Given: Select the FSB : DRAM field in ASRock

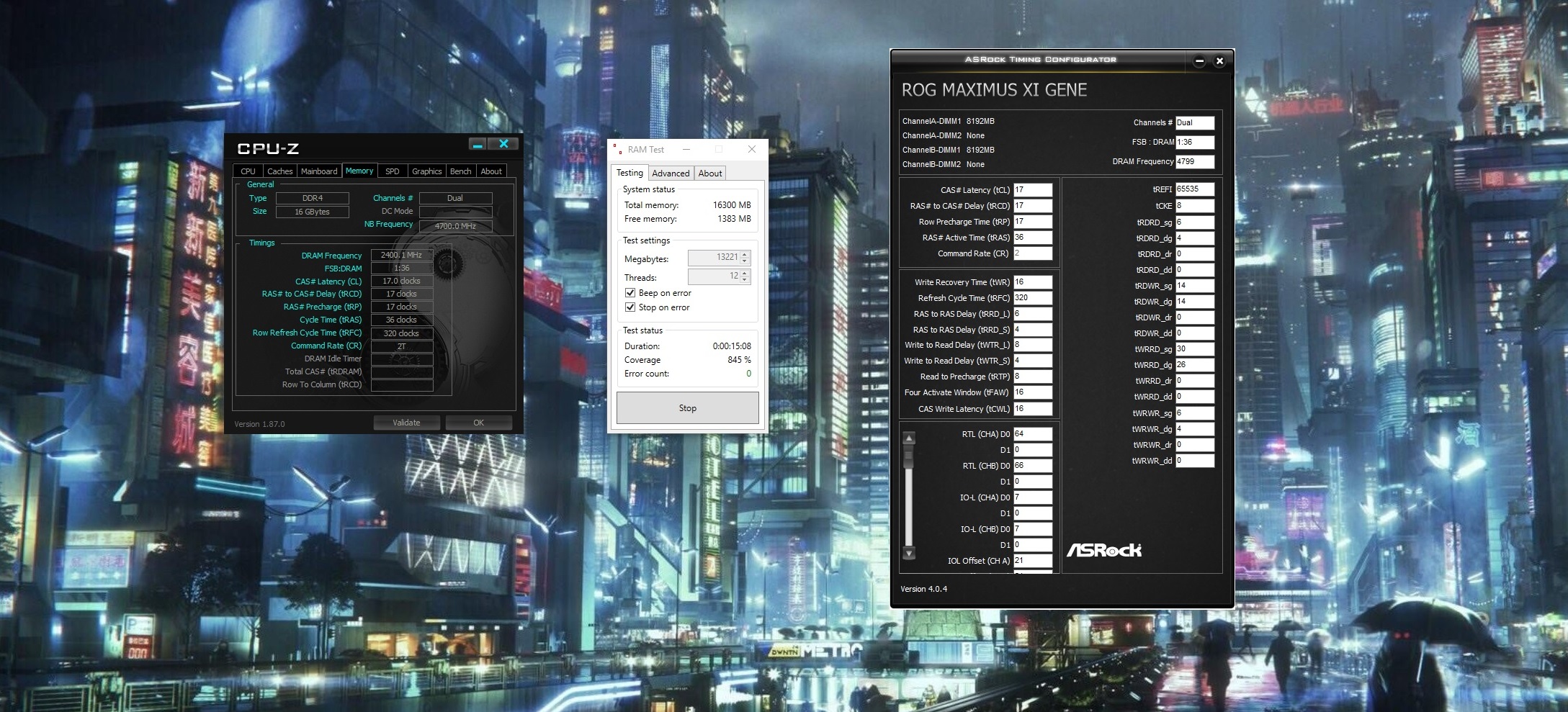Looking at the screenshot, I should (1195, 143).
